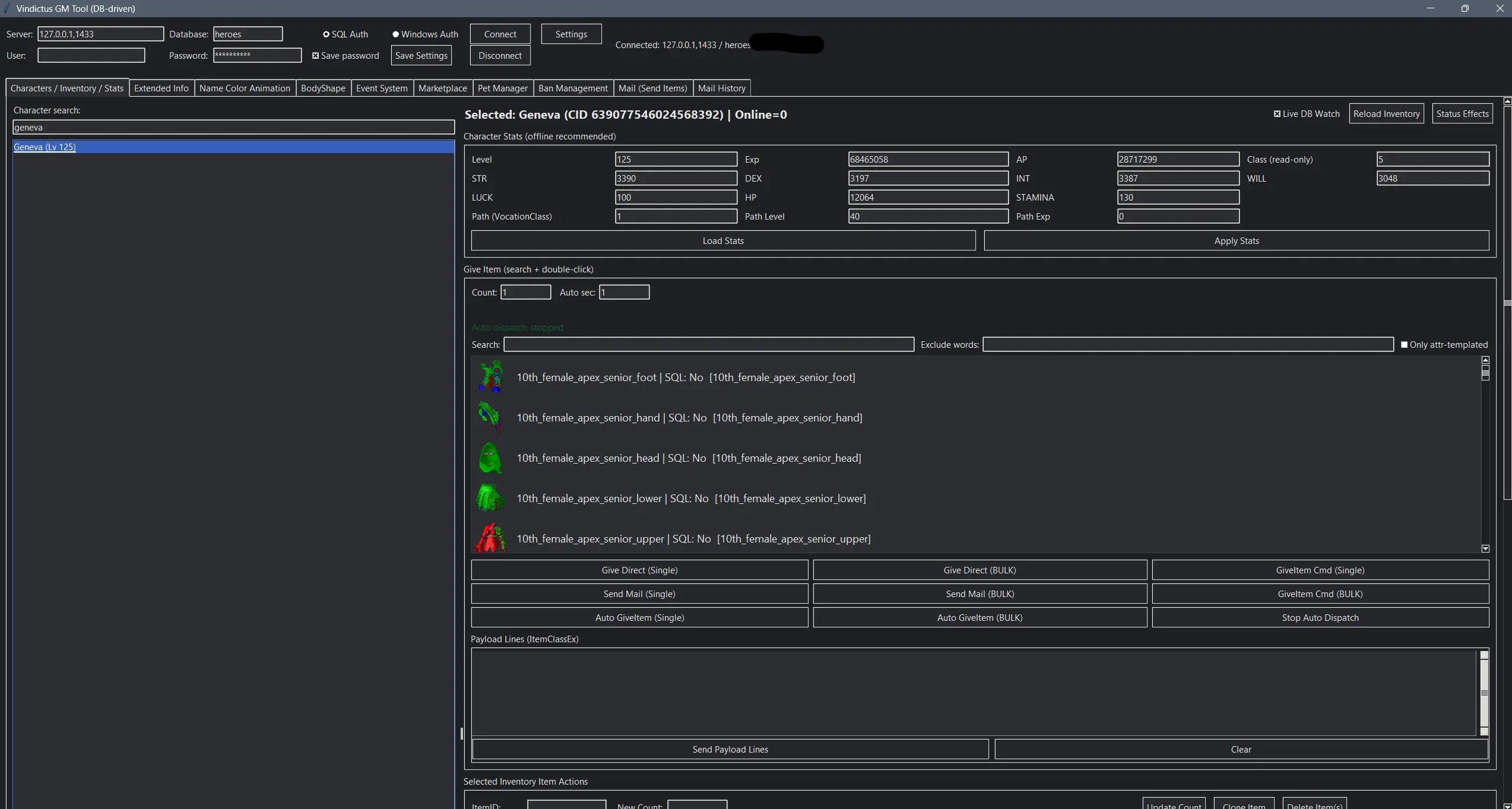This screenshot has width=1512, height=809.
Task: Click the 10th_female_apex_senior_lower armor icon
Action: pos(490,498)
